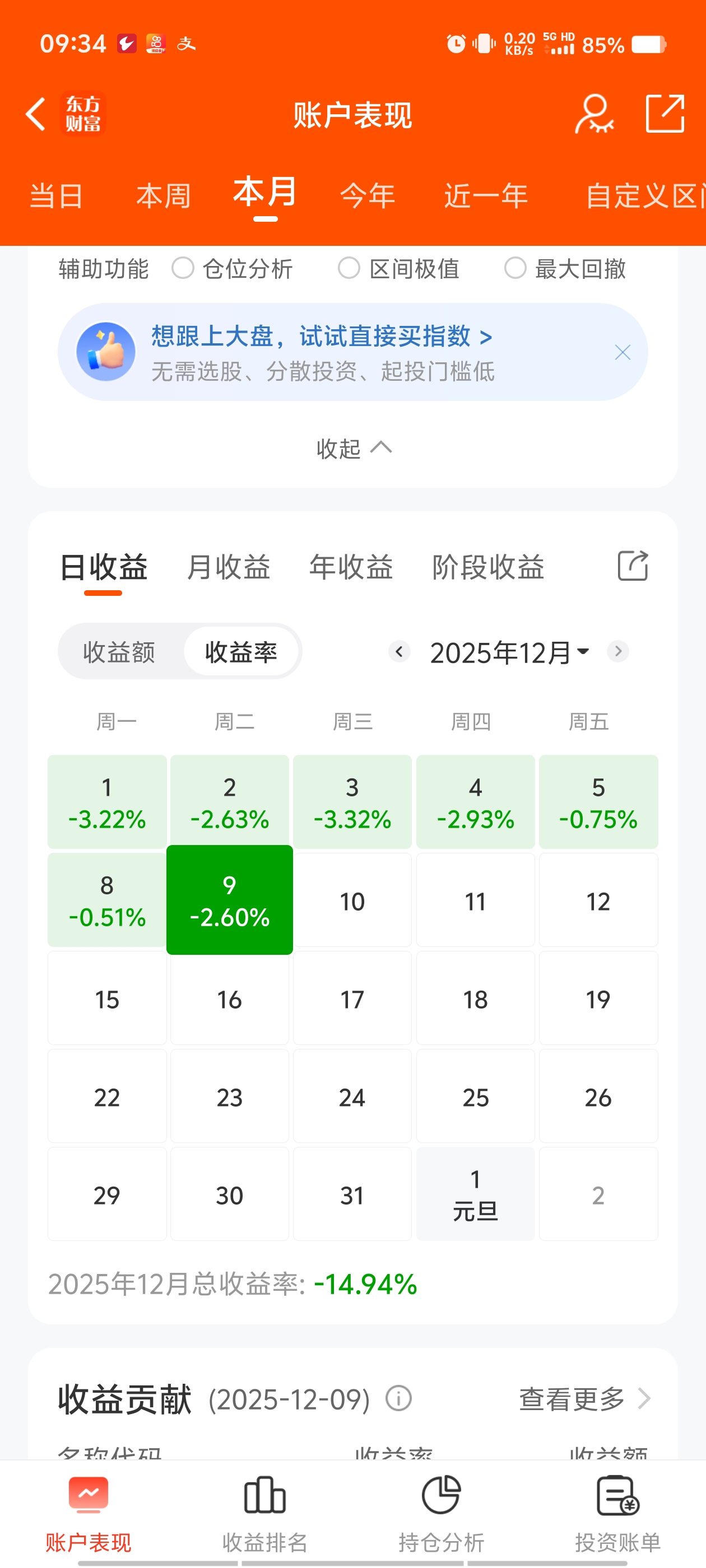Open 收益排名 in bottom navigation
This screenshot has height=1568, width=706.
(x=264, y=1513)
